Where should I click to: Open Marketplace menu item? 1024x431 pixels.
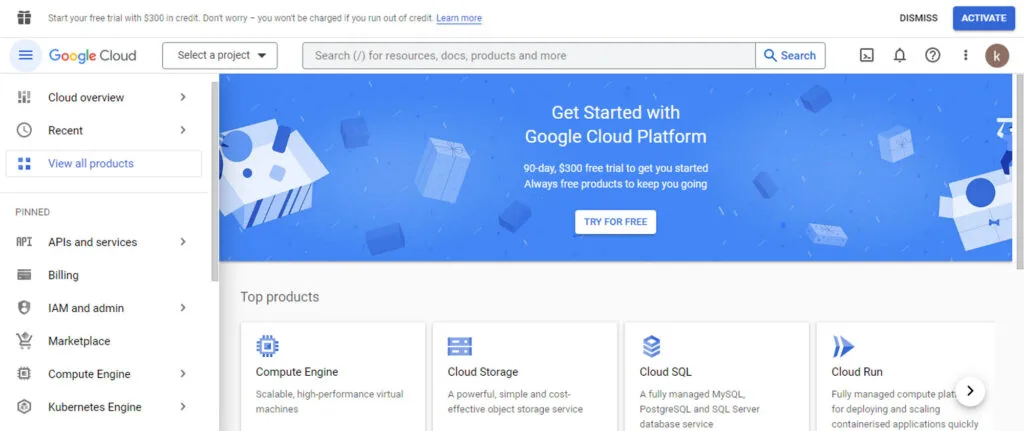104,341
